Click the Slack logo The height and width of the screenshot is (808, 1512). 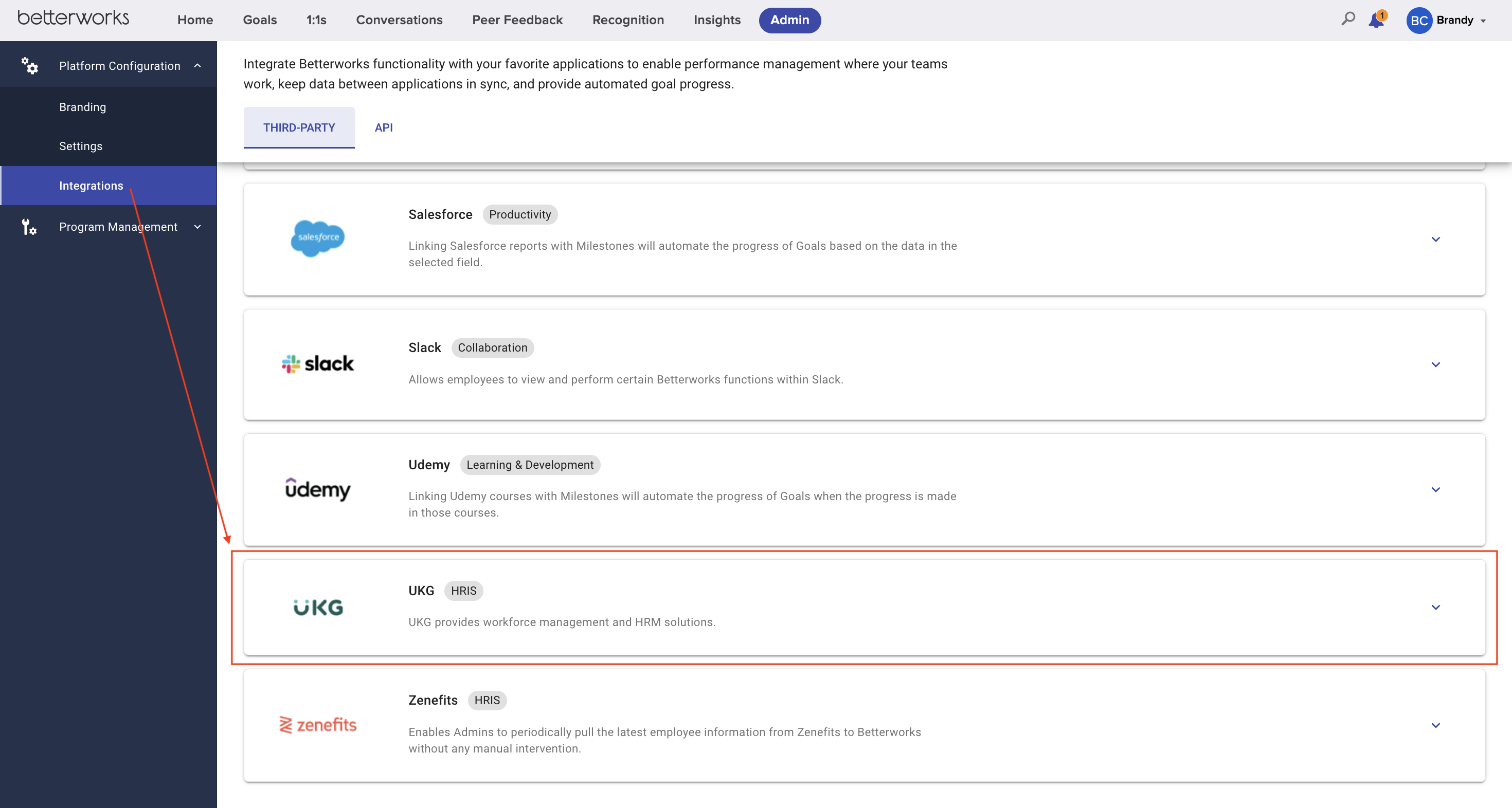click(317, 364)
